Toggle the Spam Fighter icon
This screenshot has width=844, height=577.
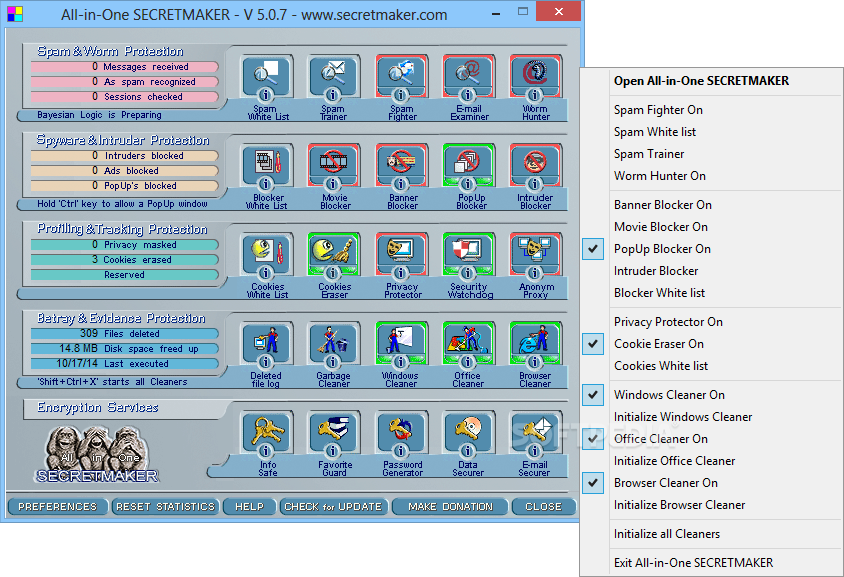[x=402, y=77]
